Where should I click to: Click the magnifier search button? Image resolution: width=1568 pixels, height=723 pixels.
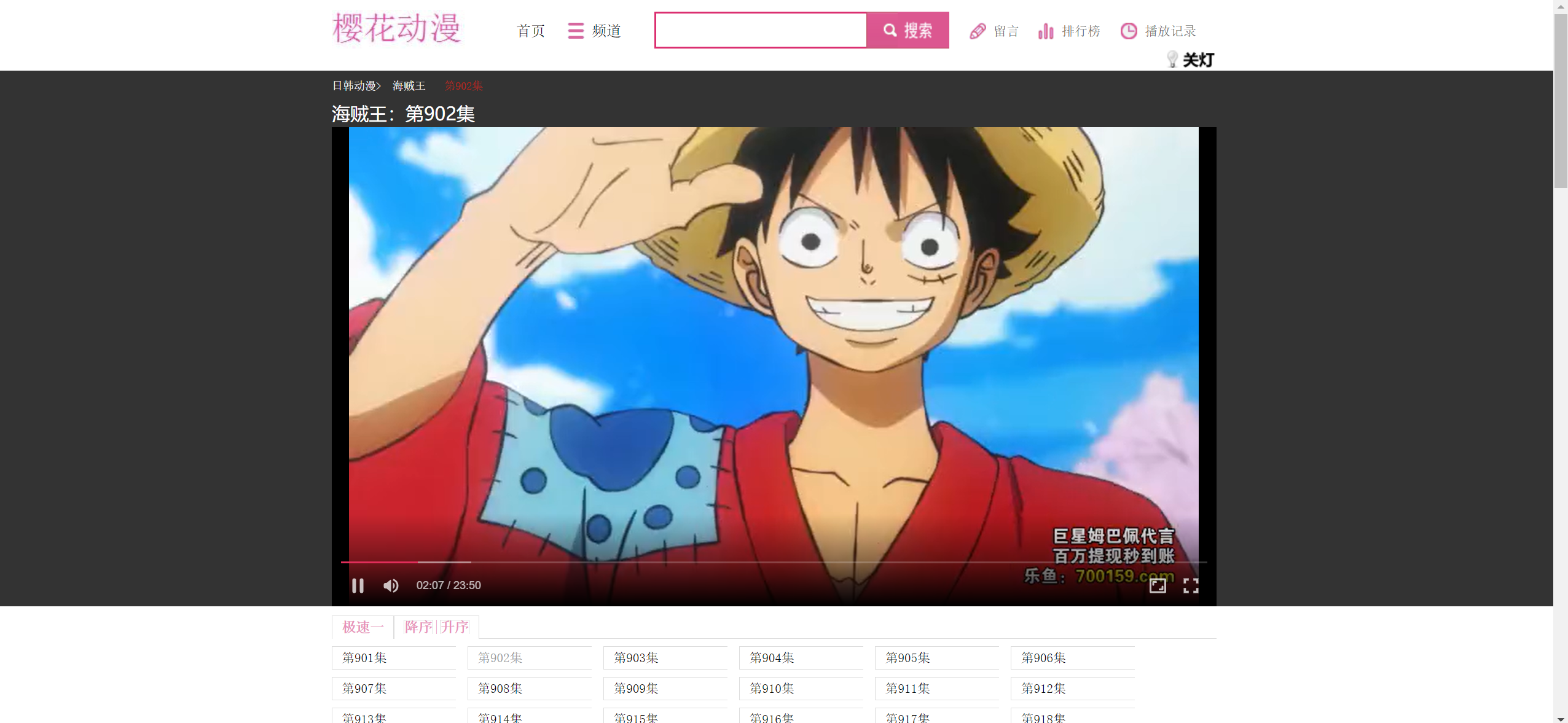pyautogui.click(x=907, y=30)
